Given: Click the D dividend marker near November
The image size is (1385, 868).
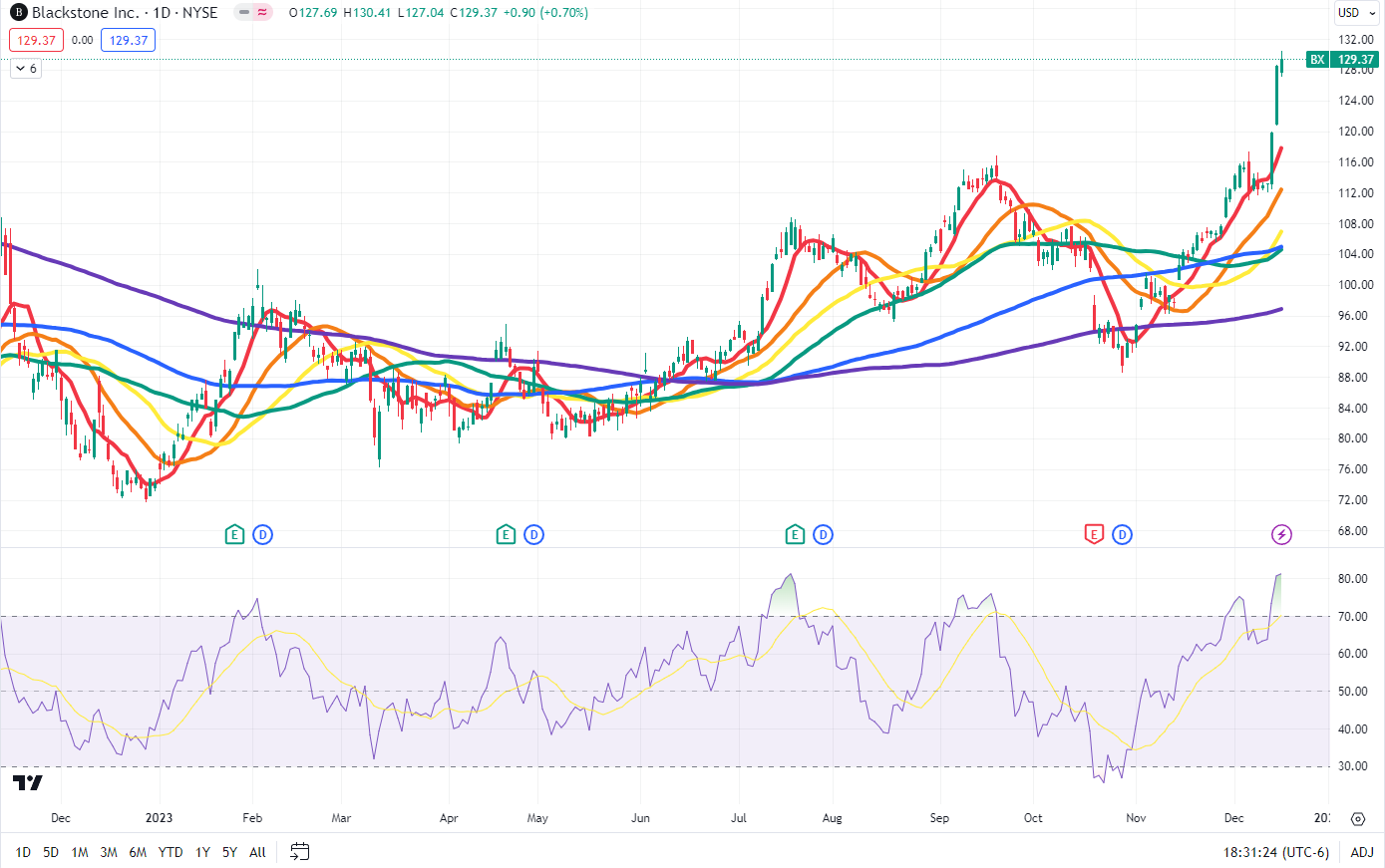Looking at the screenshot, I should 1122,535.
